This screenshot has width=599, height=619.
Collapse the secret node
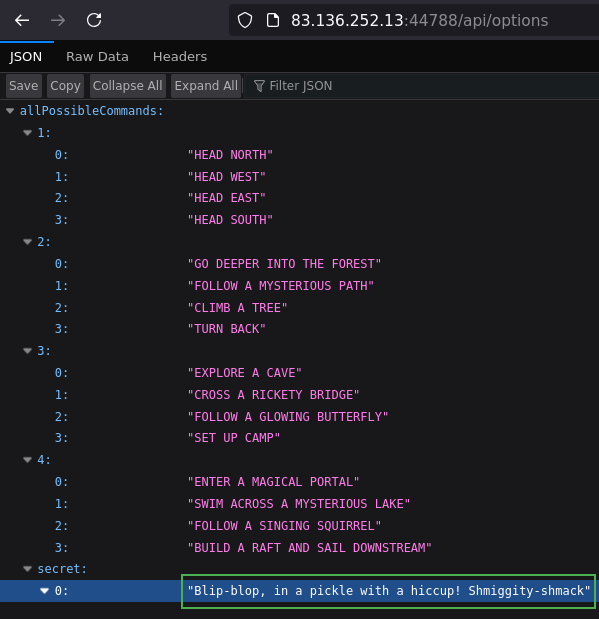coord(28,568)
